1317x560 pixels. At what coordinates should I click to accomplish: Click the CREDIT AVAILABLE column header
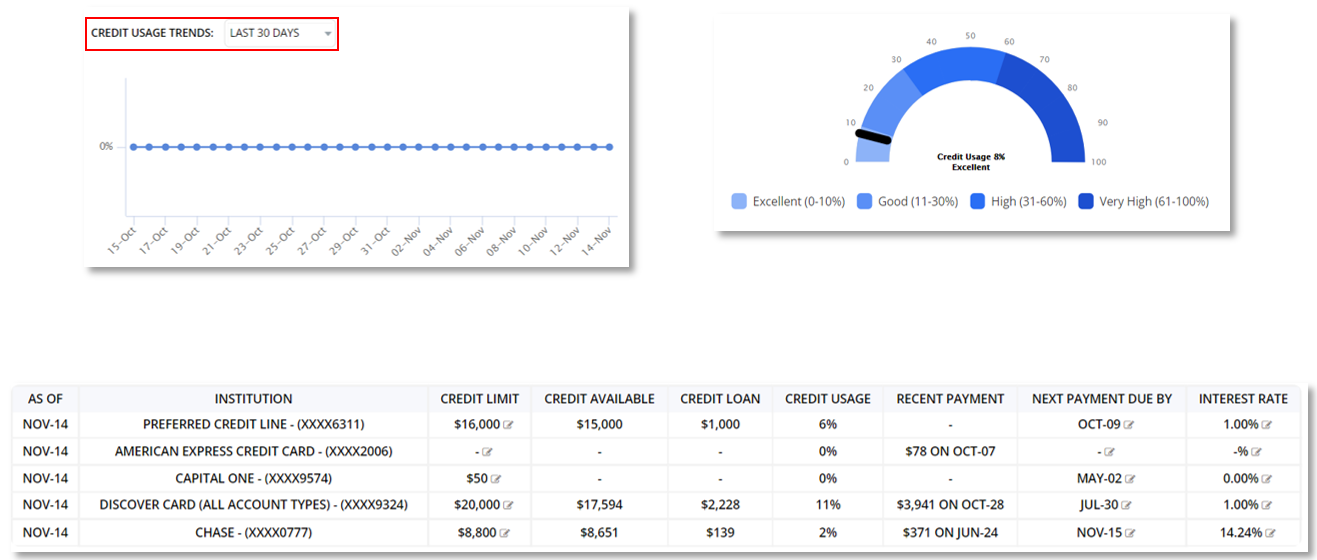[600, 398]
